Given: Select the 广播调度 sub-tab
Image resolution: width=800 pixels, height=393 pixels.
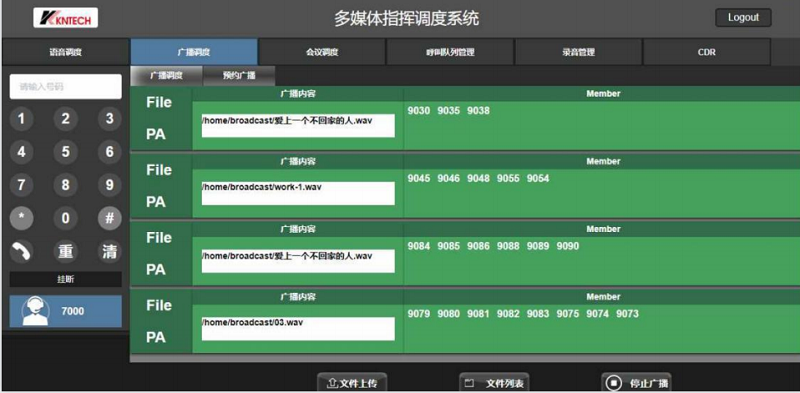Looking at the screenshot, I should [x=166, y=76].
